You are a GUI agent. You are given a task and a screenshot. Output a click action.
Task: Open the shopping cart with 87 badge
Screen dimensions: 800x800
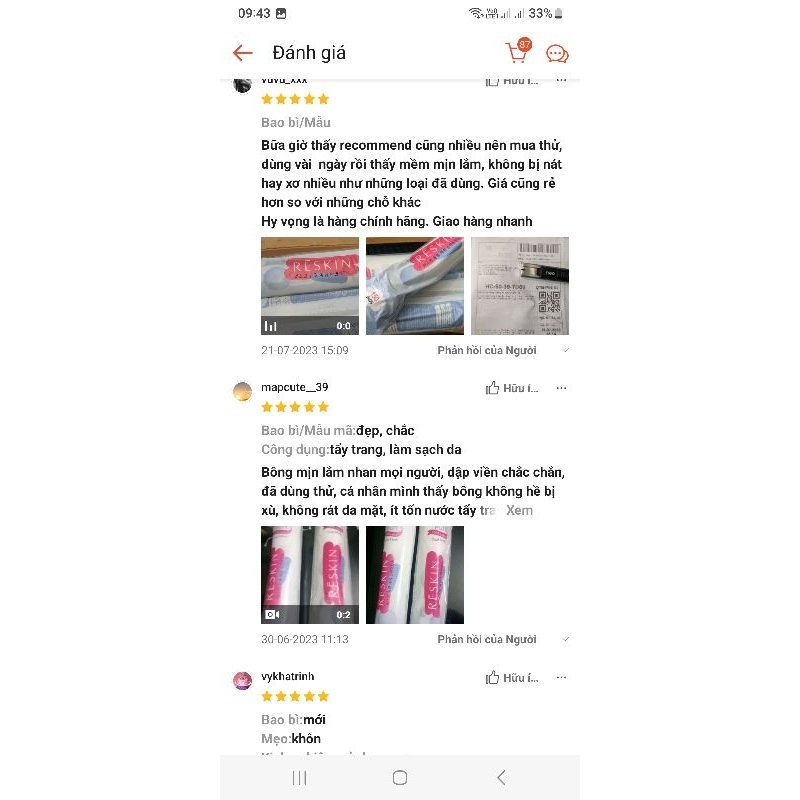click(518, 51)
